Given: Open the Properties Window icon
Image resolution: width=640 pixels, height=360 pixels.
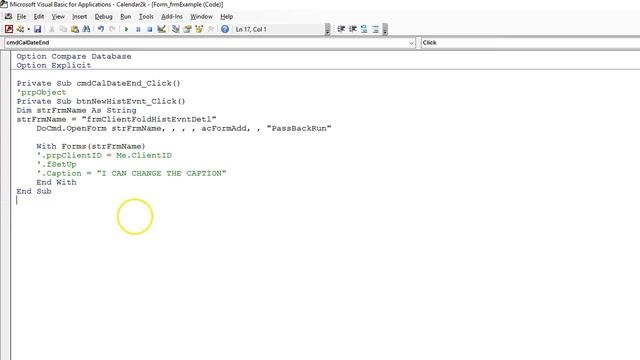Looking at the screenshot, I should point(187,29).
